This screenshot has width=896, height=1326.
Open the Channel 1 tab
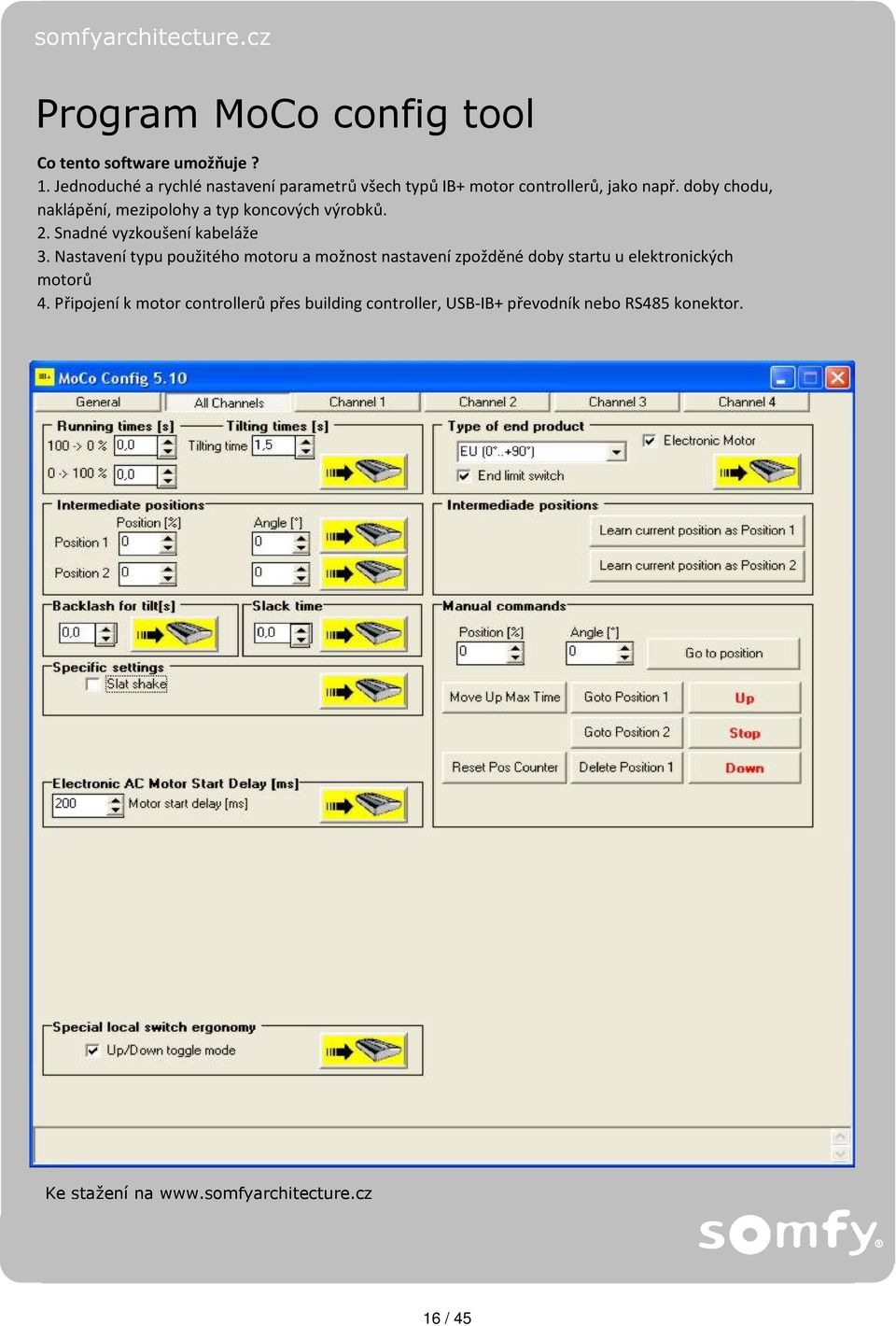[x=357, y=402]
